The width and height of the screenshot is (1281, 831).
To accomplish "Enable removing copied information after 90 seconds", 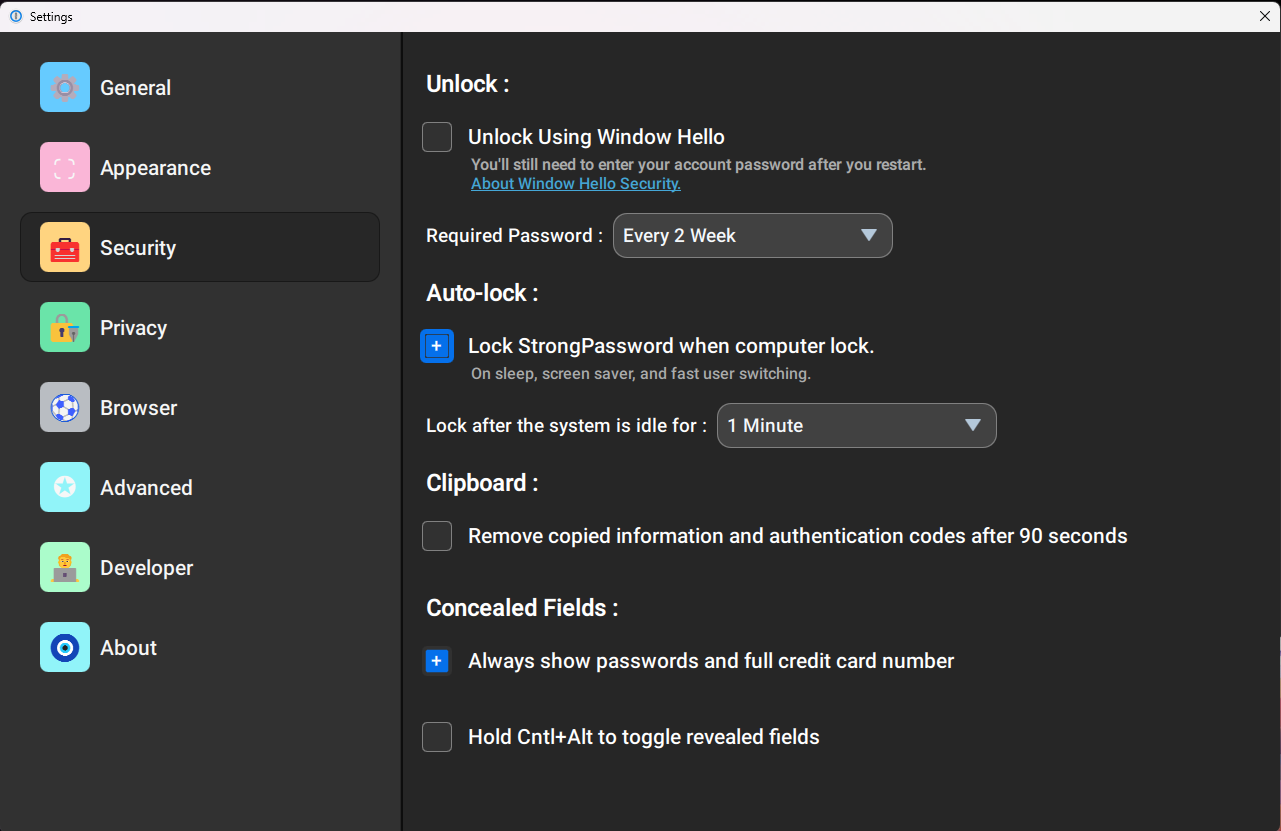I will pyautogui.click(x=437, y=536).
